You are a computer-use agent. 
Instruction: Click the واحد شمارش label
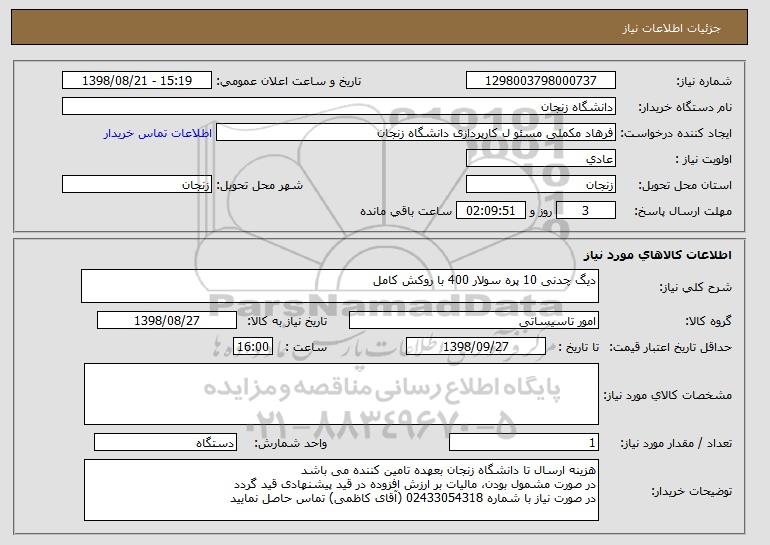coord(290,443)
